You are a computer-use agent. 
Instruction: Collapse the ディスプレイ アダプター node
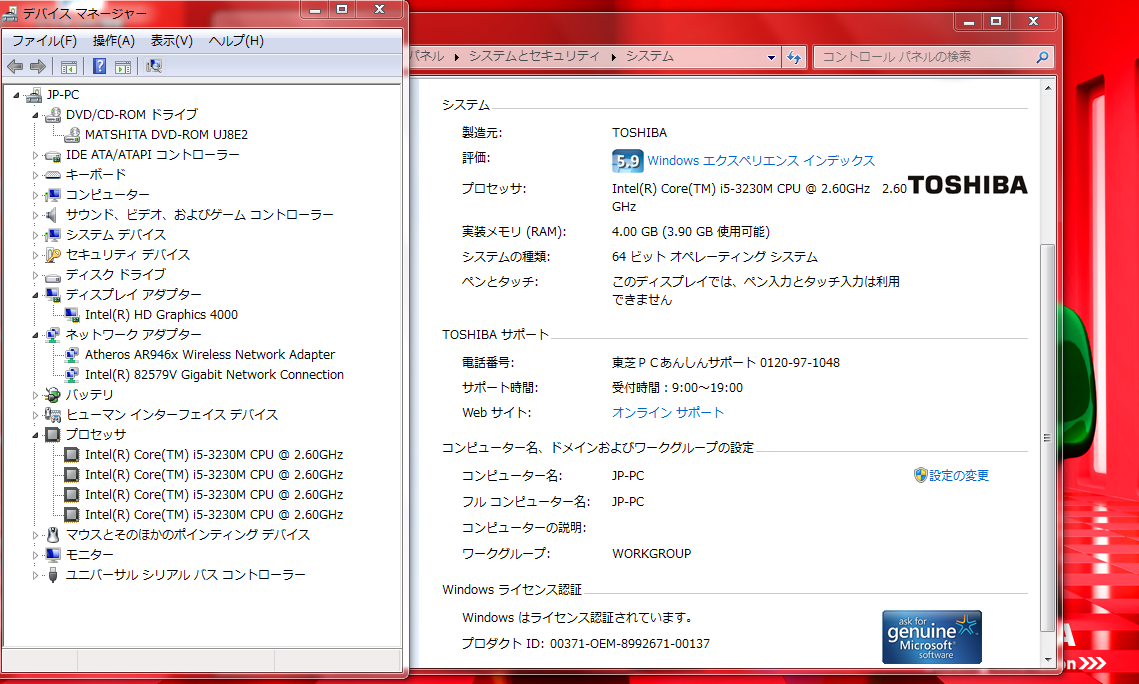(x=35, y=296)
